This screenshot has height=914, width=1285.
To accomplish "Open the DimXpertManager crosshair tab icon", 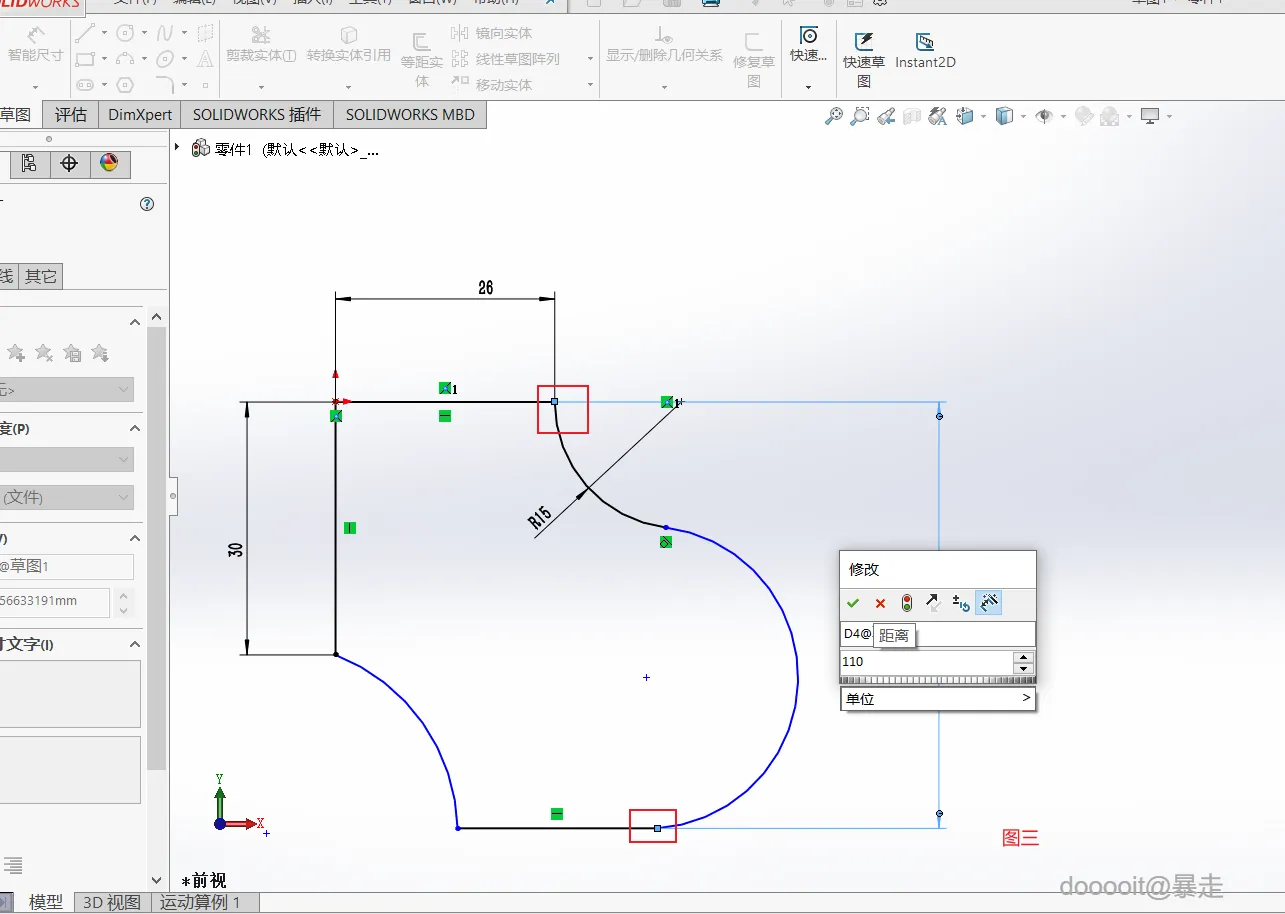I will 69,164.
